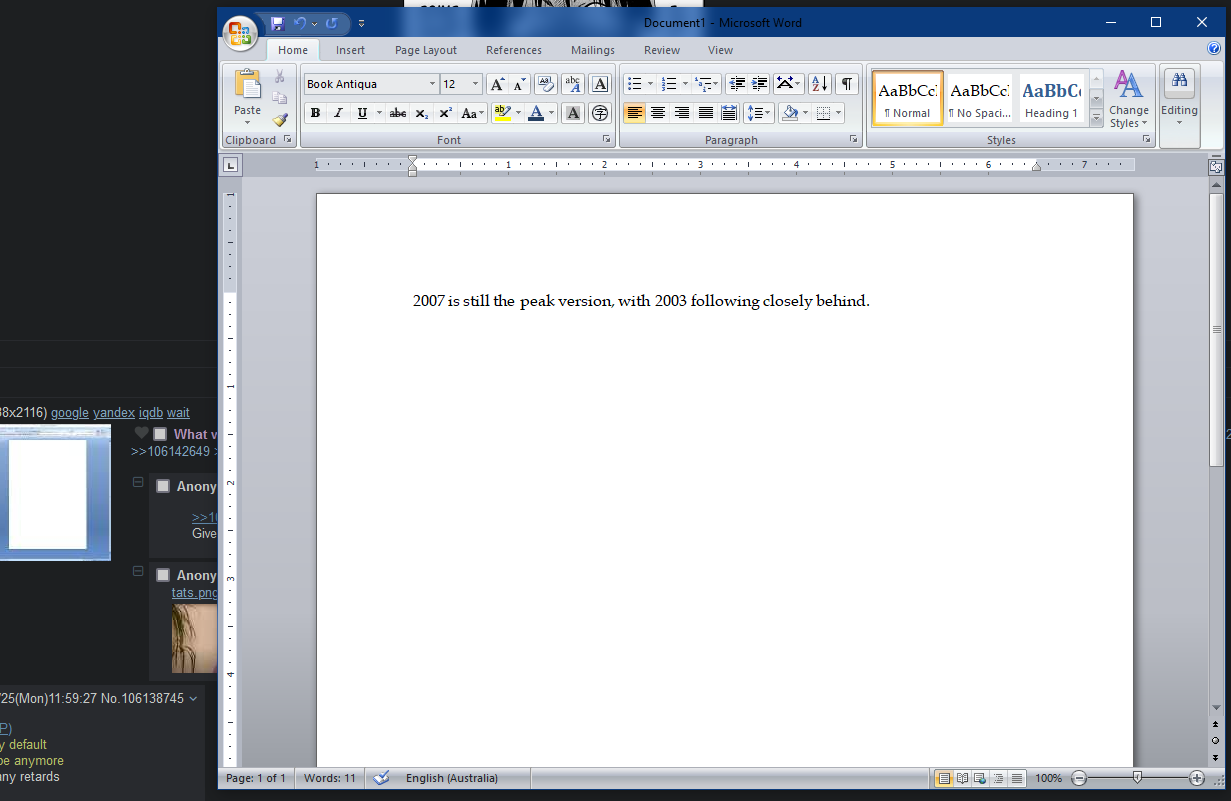Switch to the Review tab
Viewport: 1231px width, 801px height.
(662, 50)
